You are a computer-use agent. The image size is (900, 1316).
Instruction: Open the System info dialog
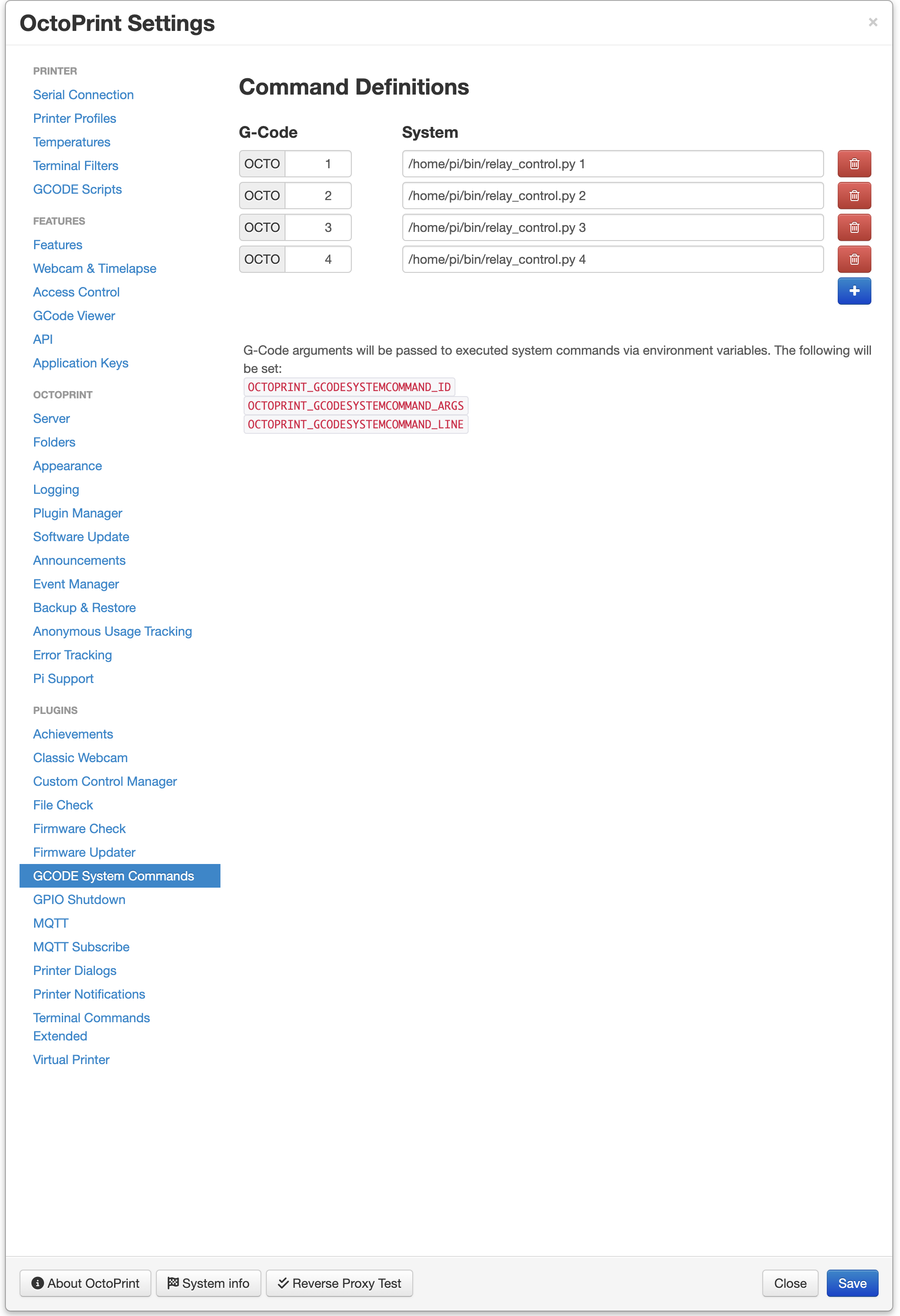tap(208, 1283)
